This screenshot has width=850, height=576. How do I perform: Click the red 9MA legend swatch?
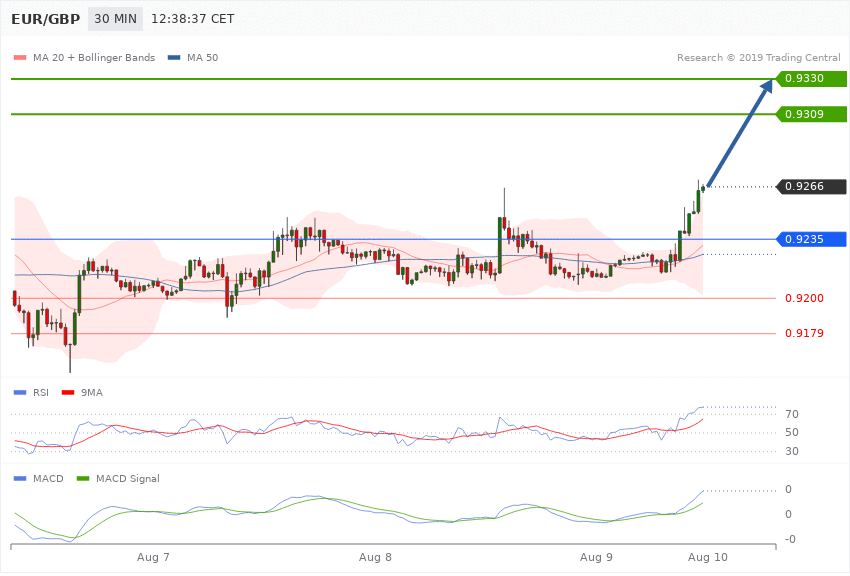click(x=68, y=392)
